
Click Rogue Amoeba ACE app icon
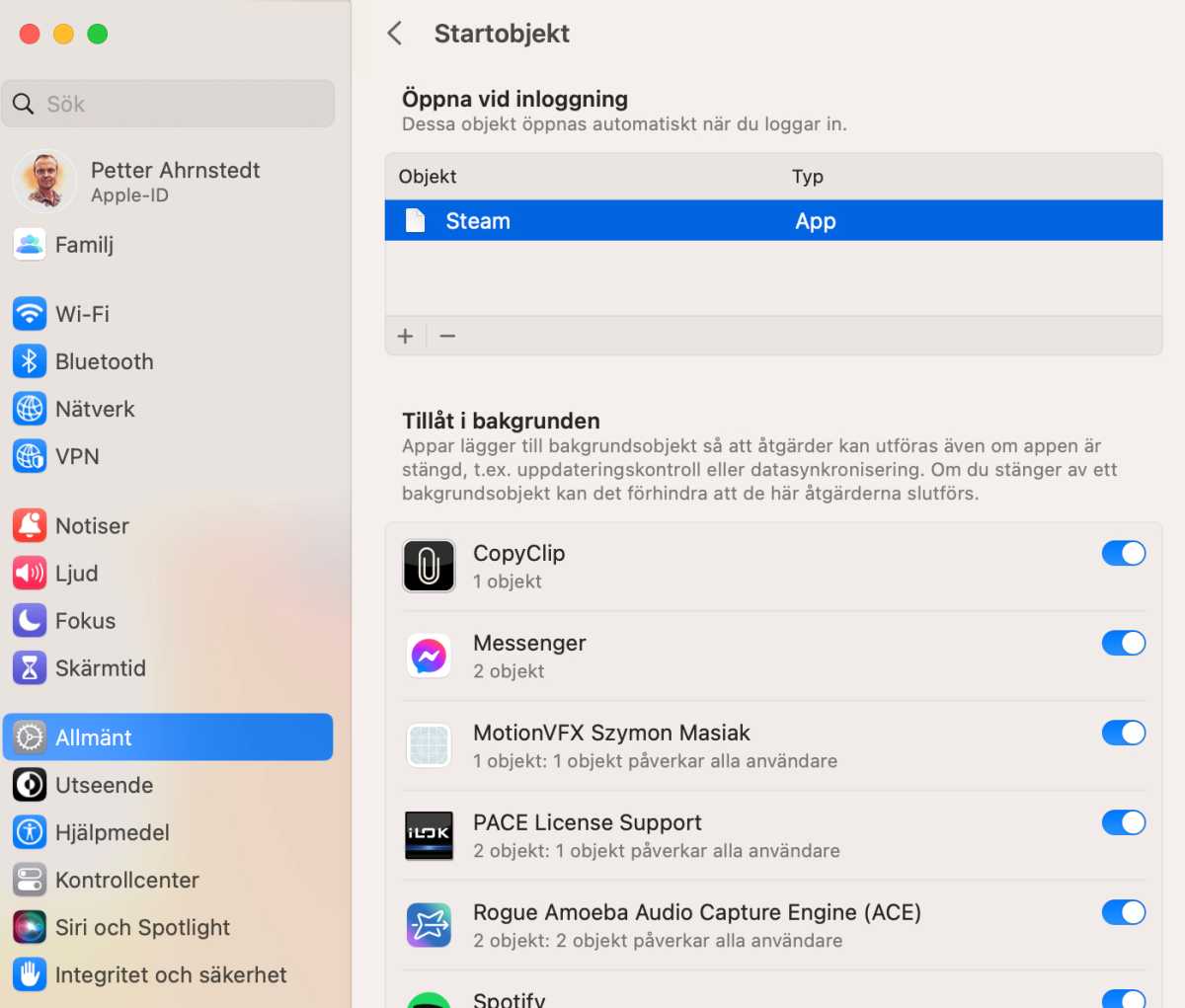click(x=429, y=925)
